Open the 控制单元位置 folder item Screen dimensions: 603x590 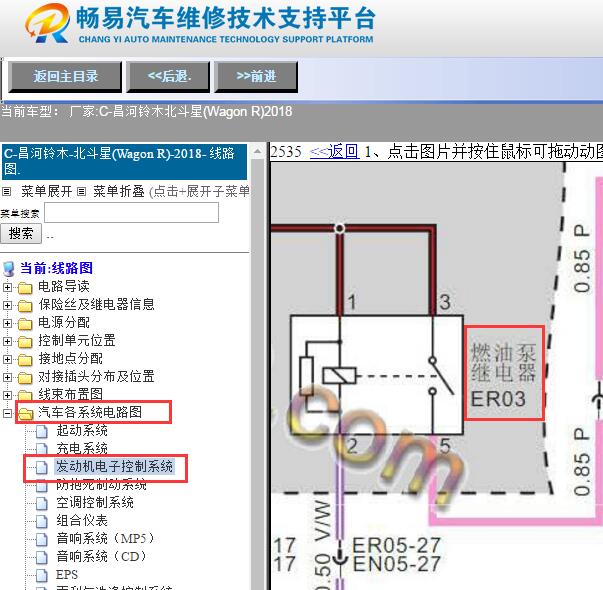(77, 341)
